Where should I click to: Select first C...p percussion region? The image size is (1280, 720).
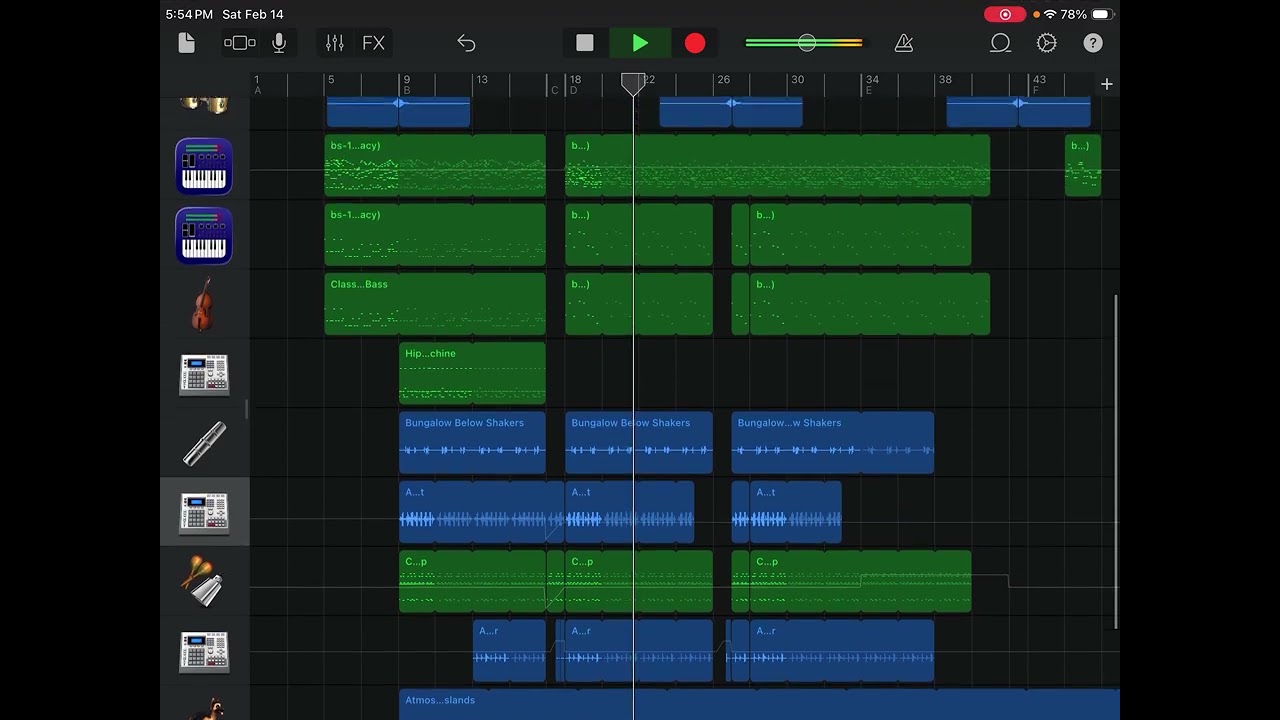click(472, 581)
